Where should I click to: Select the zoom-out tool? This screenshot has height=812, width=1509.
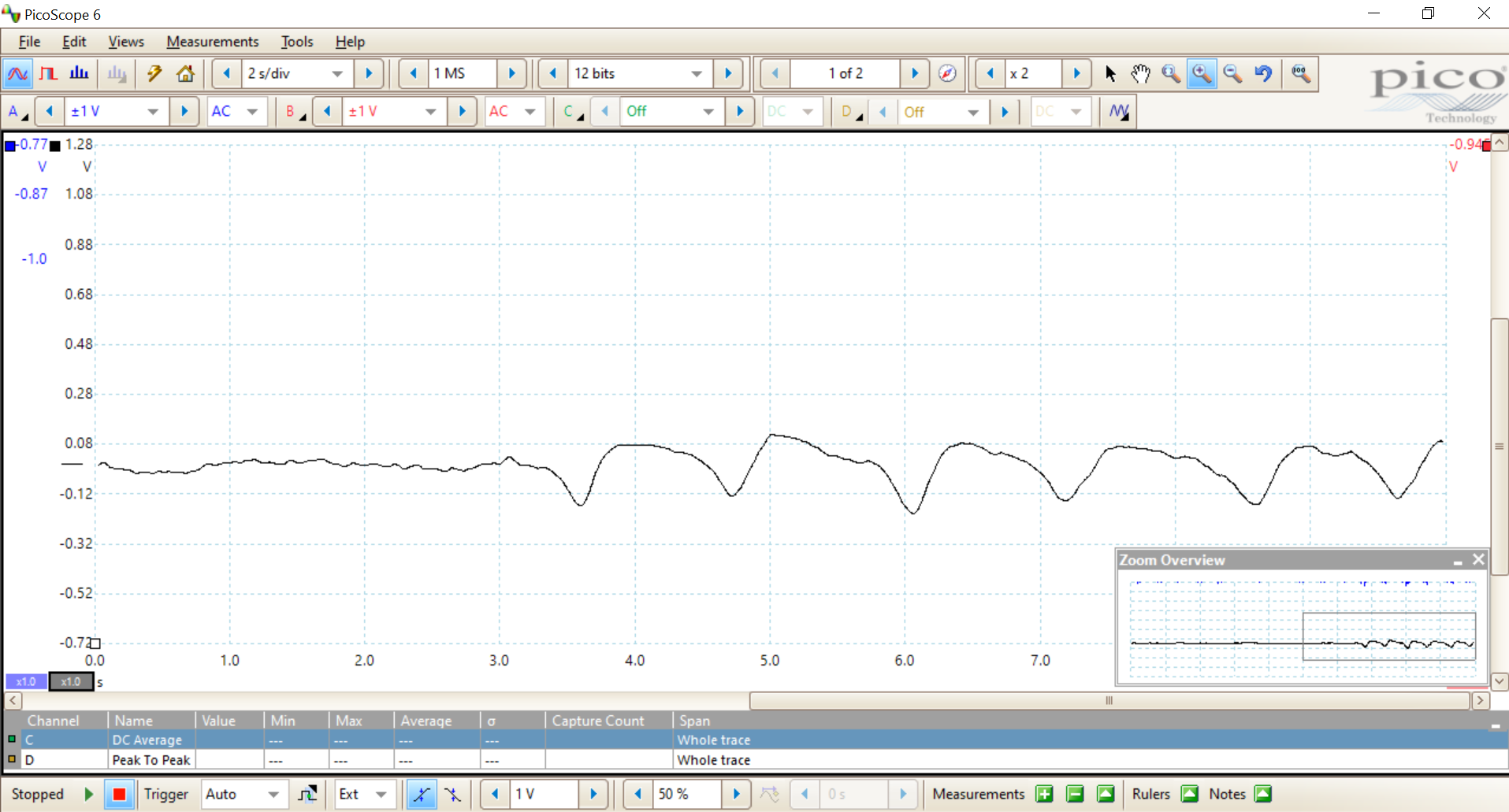pyautogui.click(x=1232, y=73)
